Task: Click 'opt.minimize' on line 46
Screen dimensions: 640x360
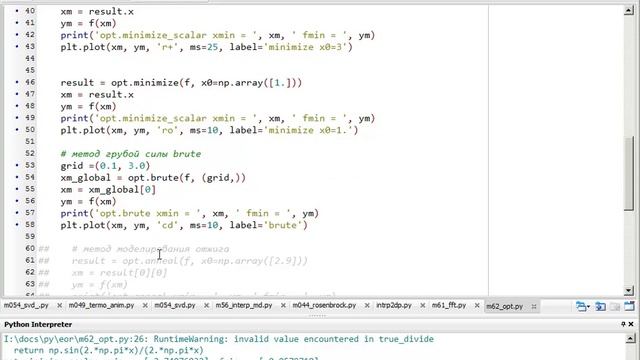Action: 145,82
